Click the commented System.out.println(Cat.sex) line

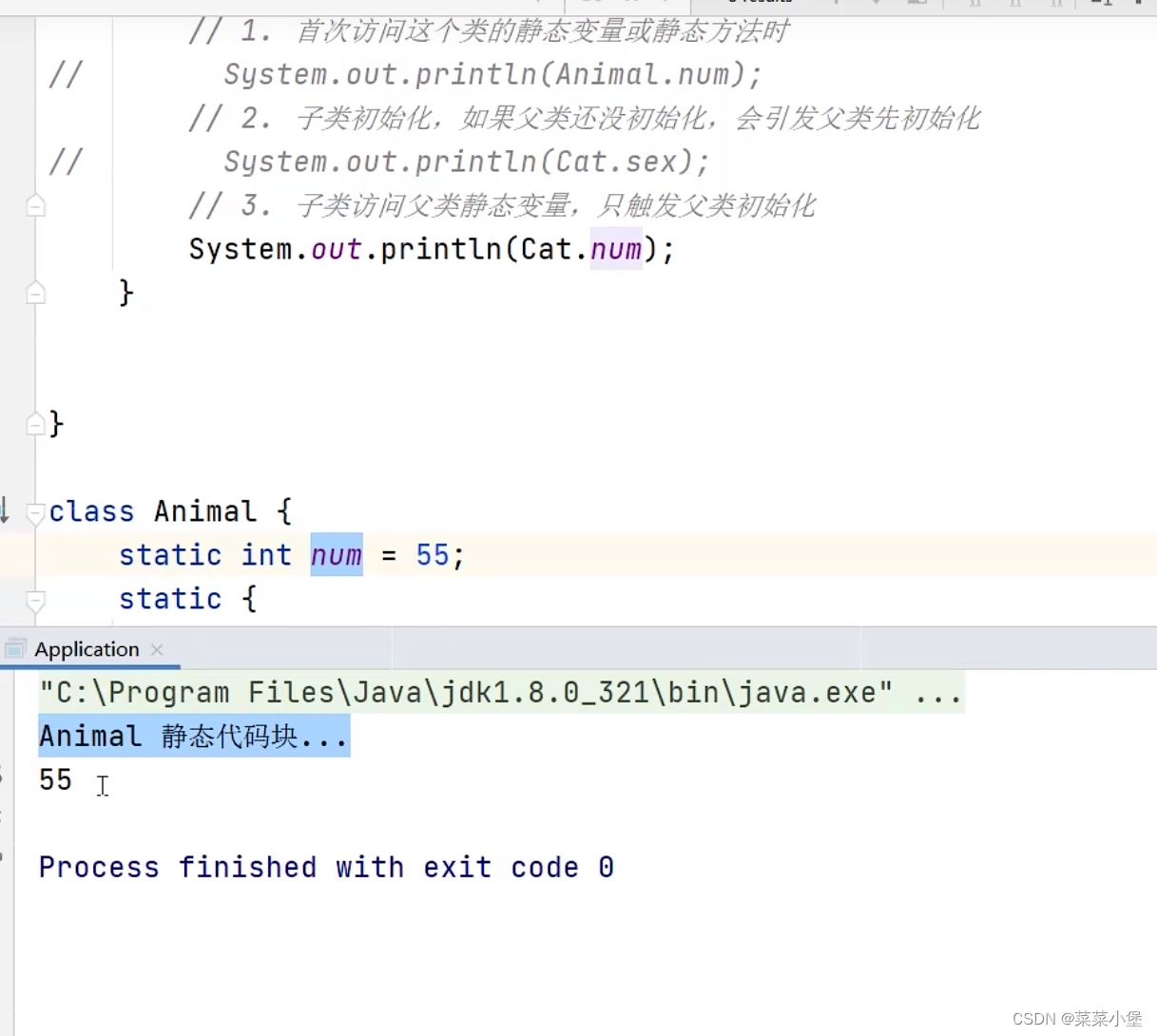(x=467, y=162)
